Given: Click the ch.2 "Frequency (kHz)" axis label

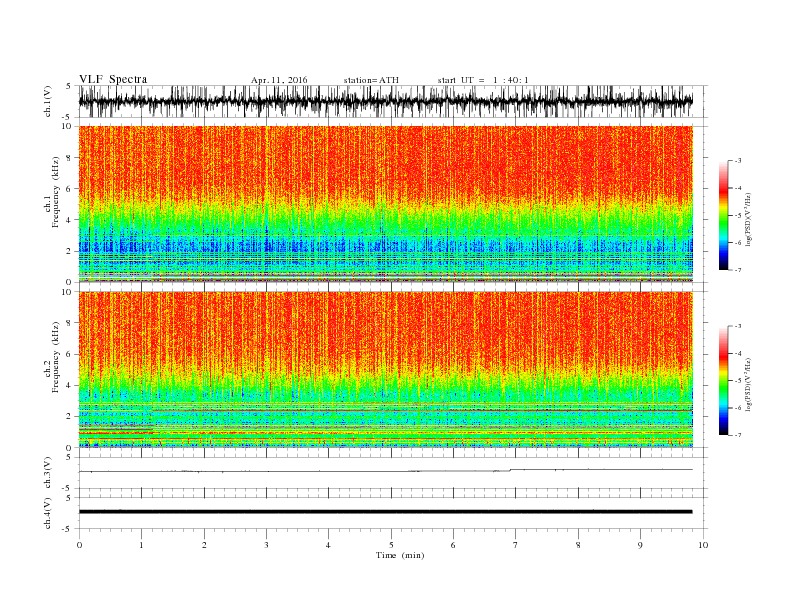Looking at the screenshot, I should click(56, 356).
